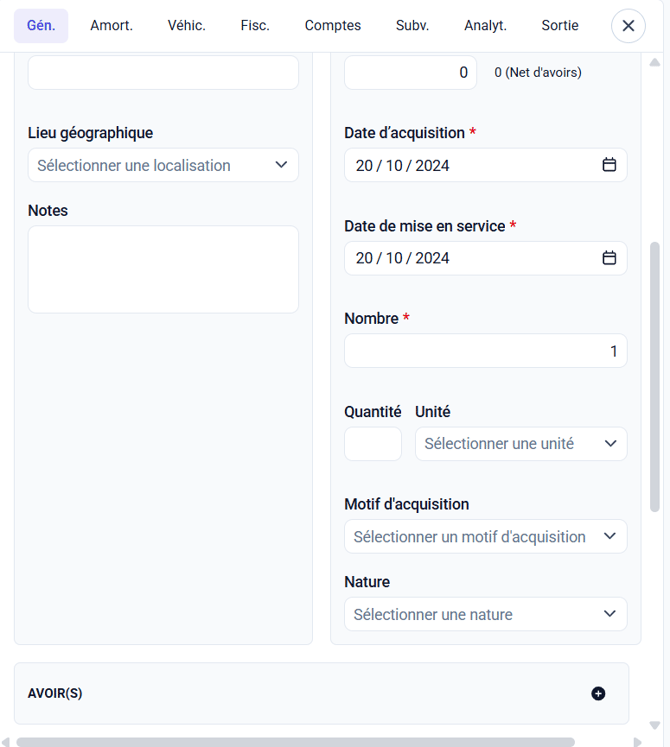
Task: Open the Unité selection dropdown
Action: coord(521,444)
